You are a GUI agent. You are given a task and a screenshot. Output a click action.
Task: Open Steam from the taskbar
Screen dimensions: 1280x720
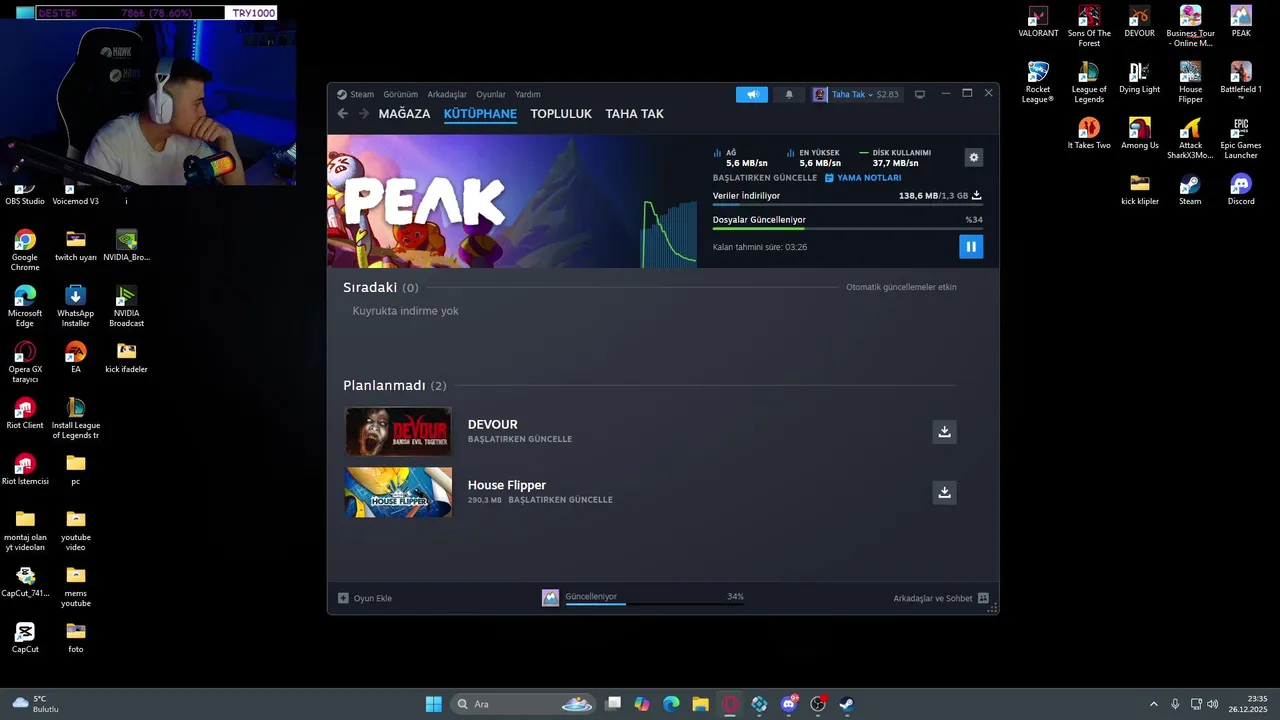[847, 704]
